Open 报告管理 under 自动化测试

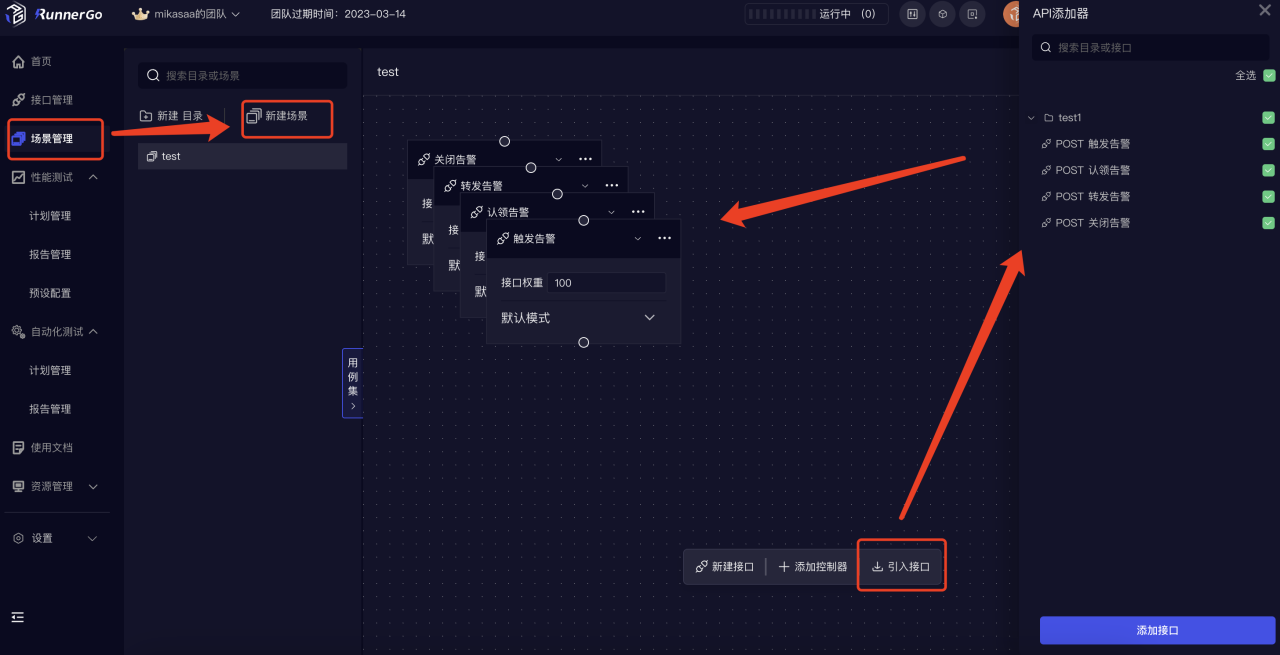click(50, 409)
